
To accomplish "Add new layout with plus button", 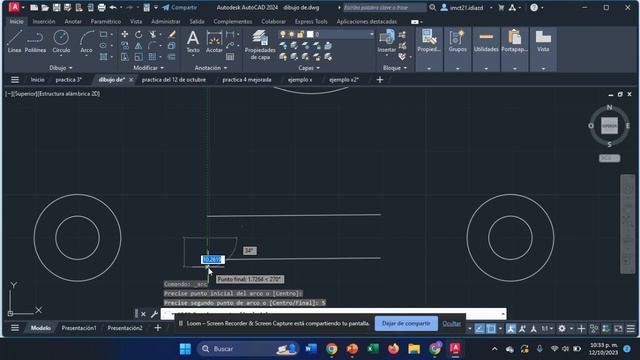I will tap(158, 328).
